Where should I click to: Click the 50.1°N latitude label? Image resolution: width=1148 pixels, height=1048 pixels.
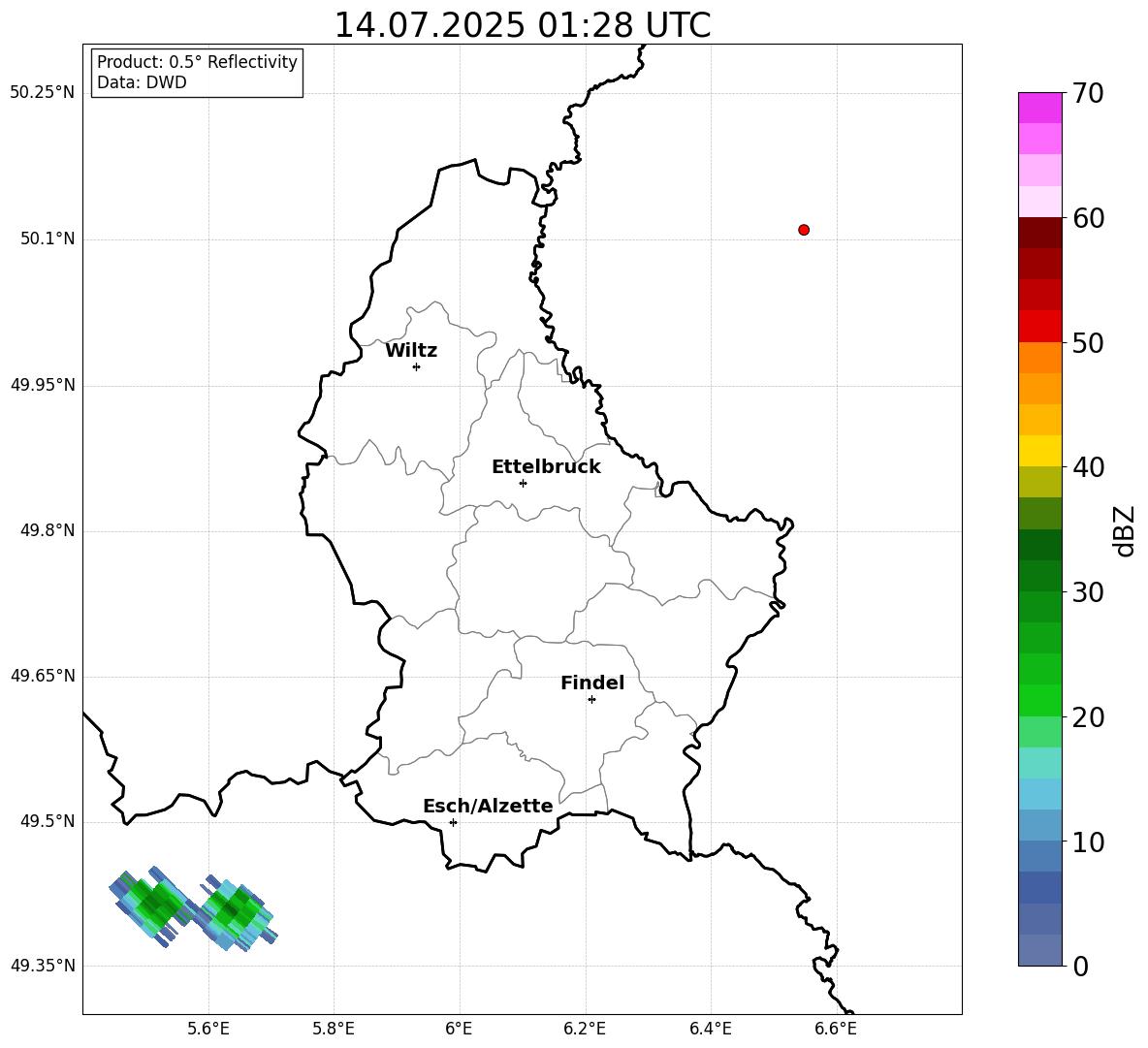48,238
